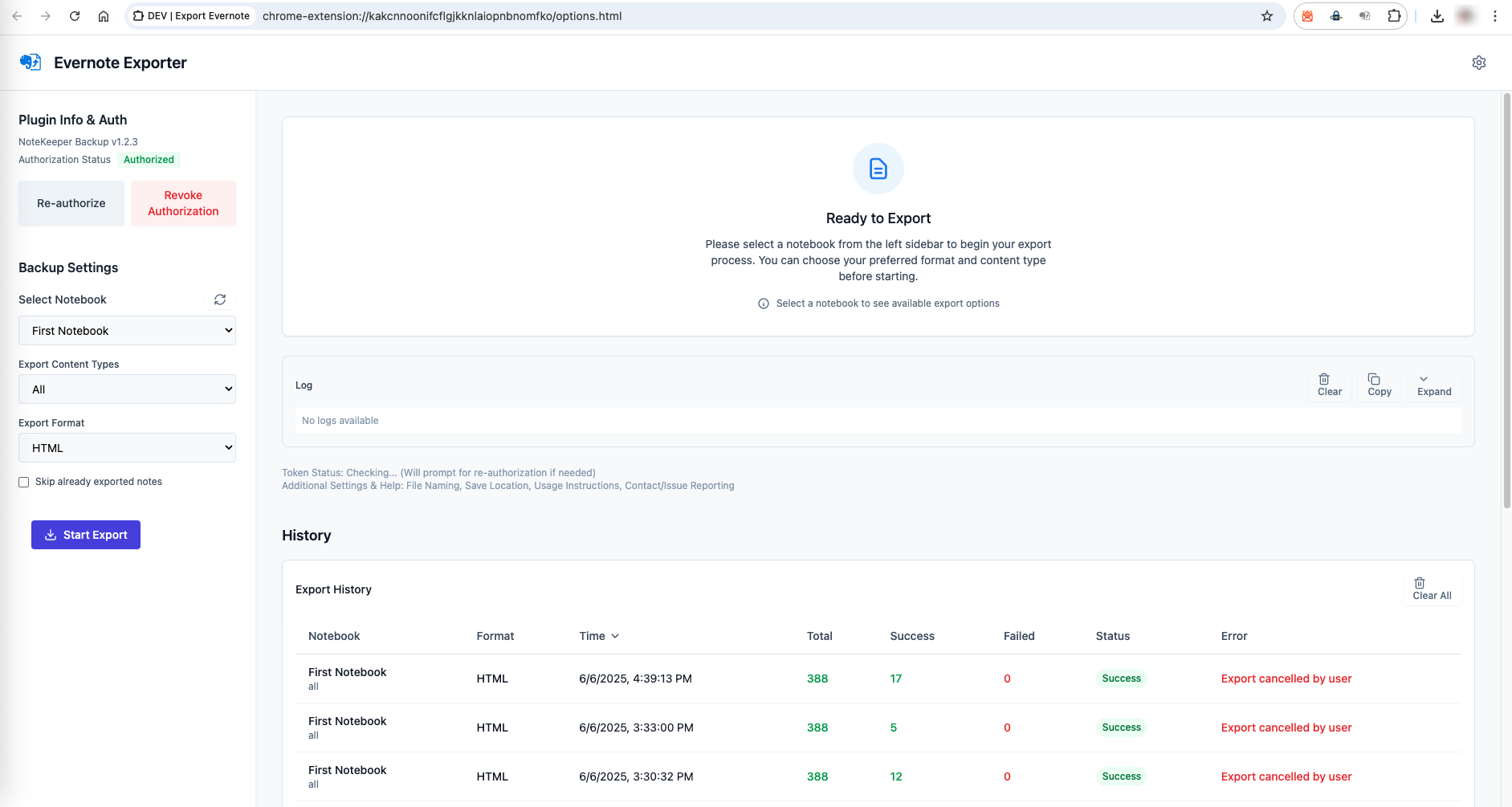1512x807 pixels.
Task: Refresh the notebook list
Action: 220,300
